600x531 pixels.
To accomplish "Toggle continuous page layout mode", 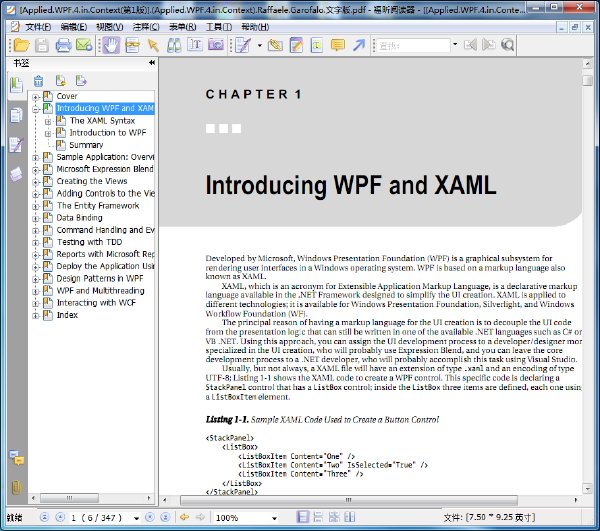I will coord(318,517).
